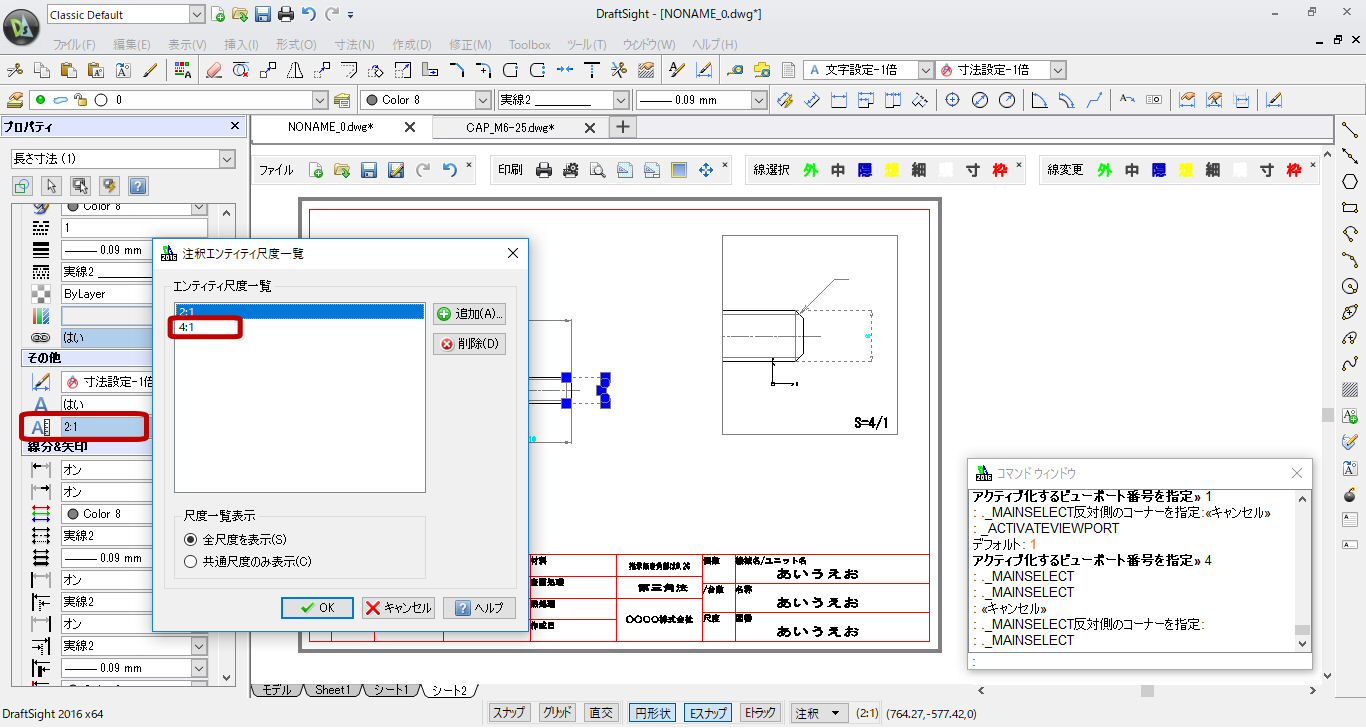1366x728 pixels.
Task: Close the 注釈エンティティ尺度一覧 dialog
Action: click(513, 253)
